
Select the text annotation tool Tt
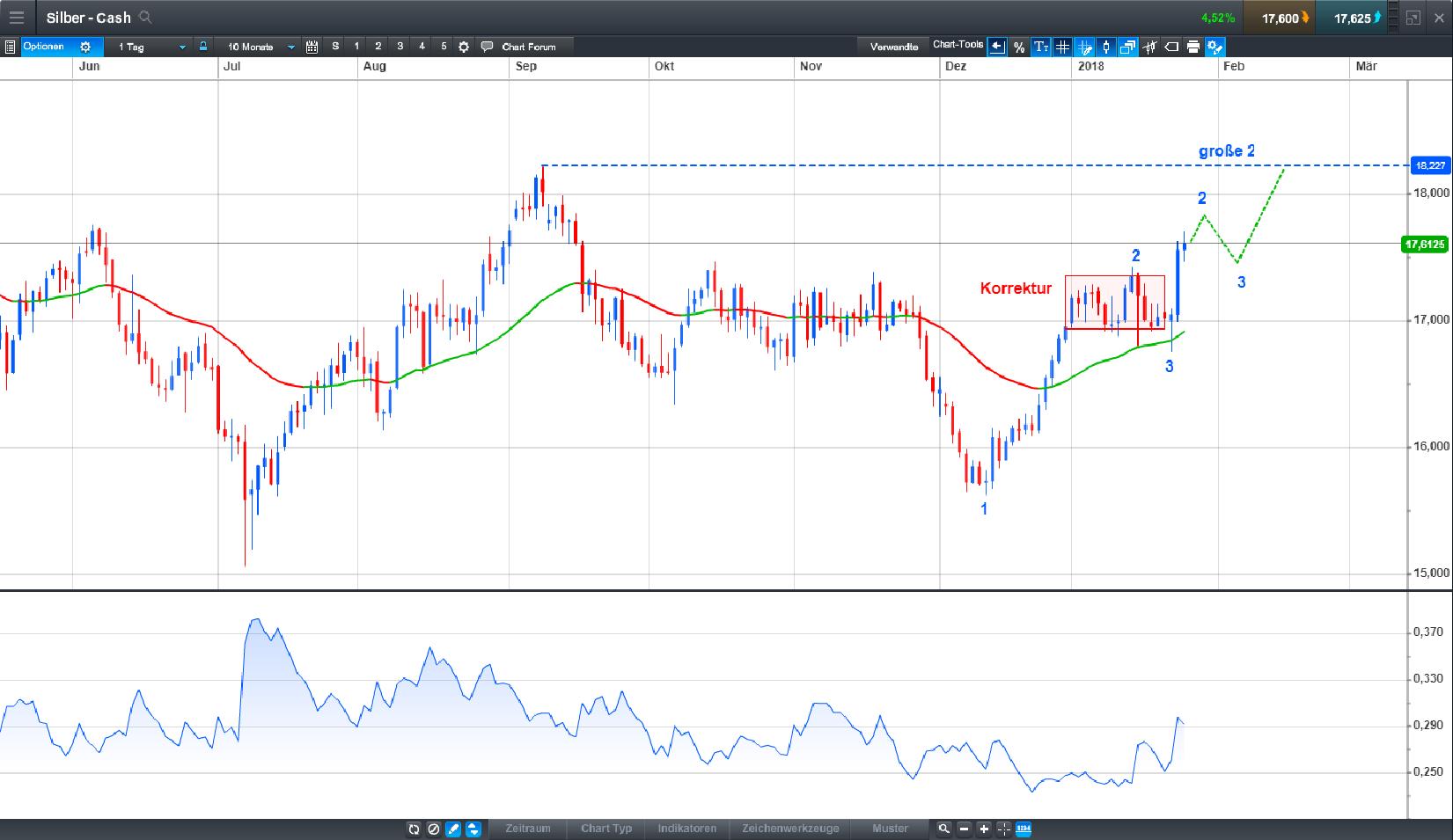pyautogui.click(x=1040, y=47)
